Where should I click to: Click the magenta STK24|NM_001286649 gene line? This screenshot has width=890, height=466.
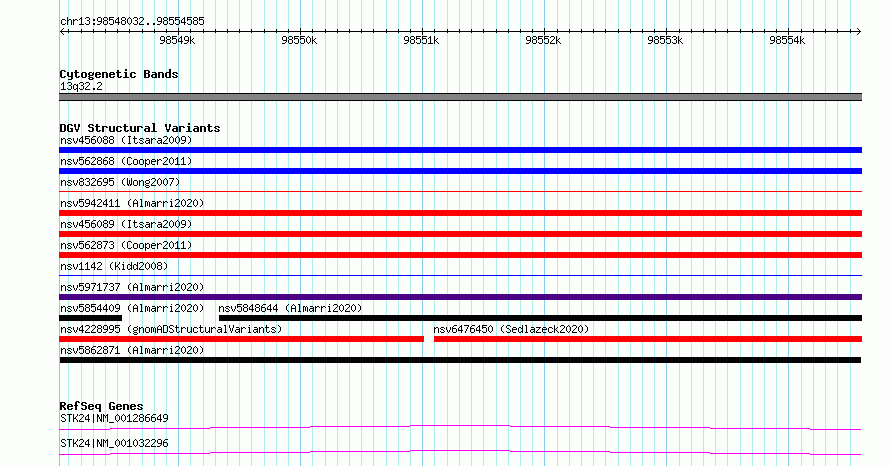pos(460,427)
